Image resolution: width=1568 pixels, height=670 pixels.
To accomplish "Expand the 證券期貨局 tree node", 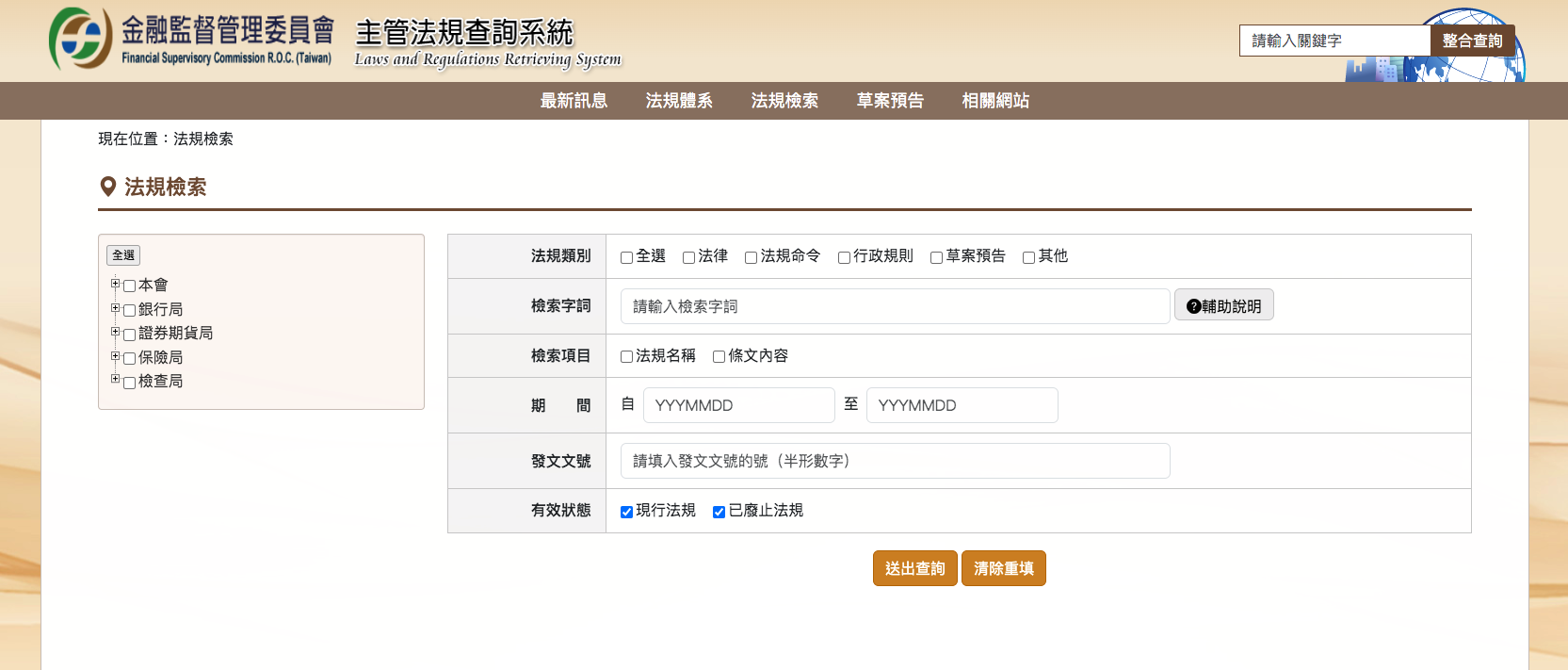I will (115, 332).
